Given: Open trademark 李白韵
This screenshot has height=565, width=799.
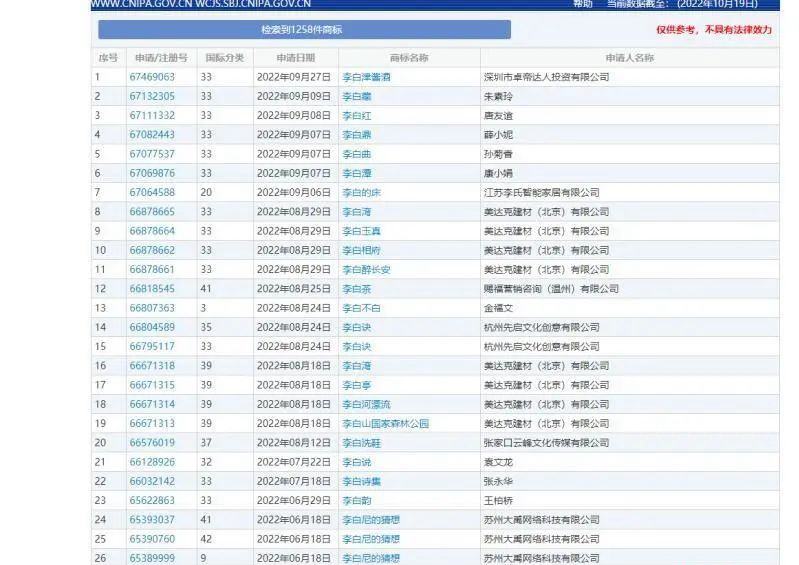Looking at the screenshot, I should click(357, 501).
